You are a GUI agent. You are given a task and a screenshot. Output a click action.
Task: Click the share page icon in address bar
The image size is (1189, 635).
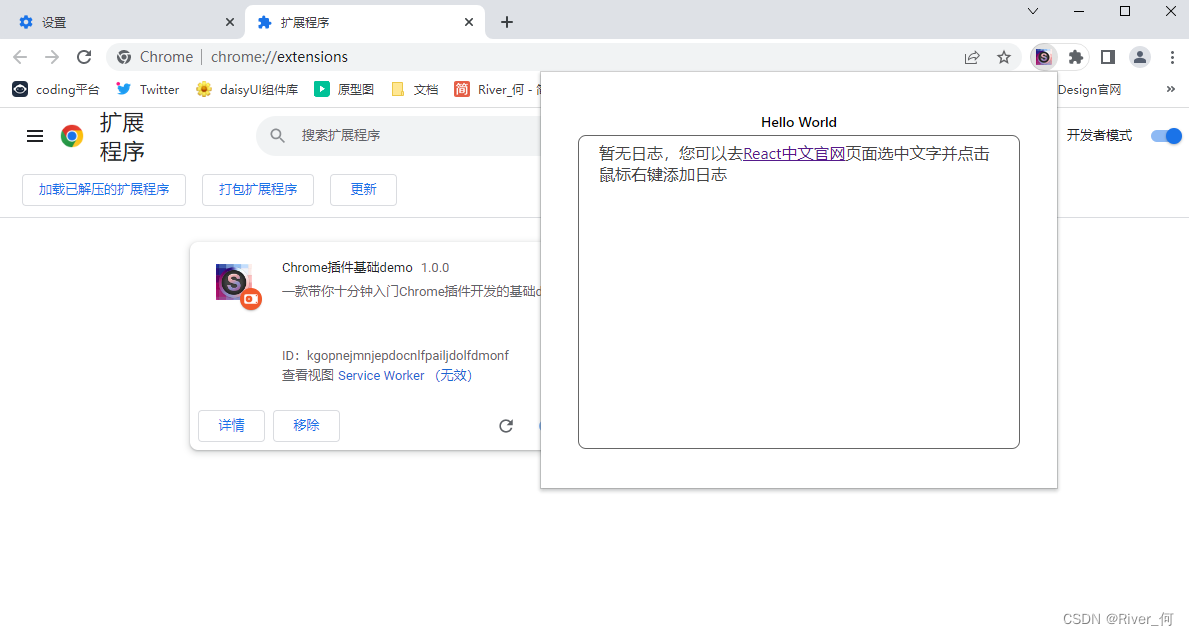click(972, 57)
